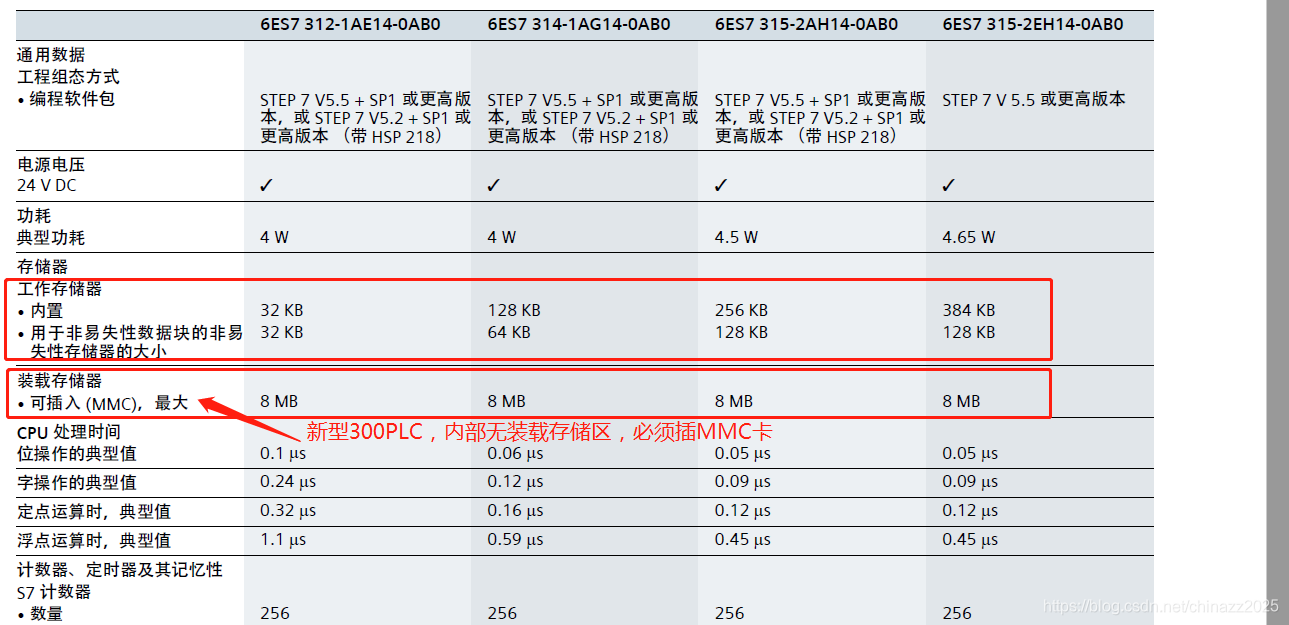The image size is (1289, 625).
Task: Click the 浮点运算时,典型值 row label
Action: [94, 540]
